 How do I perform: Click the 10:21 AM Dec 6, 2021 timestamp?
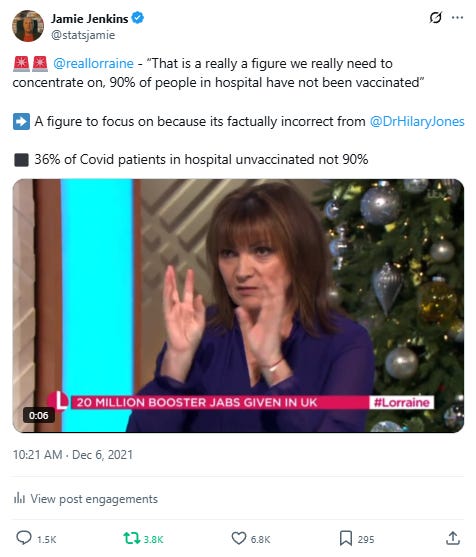click(73, 455)
